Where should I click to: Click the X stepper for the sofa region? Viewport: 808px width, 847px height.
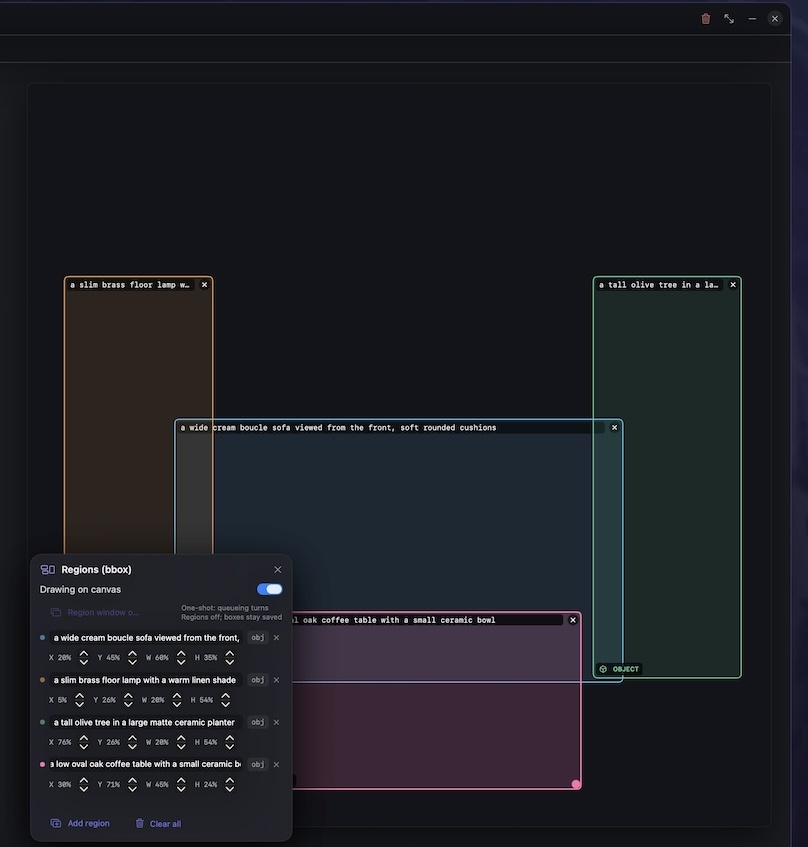[84, 657]
